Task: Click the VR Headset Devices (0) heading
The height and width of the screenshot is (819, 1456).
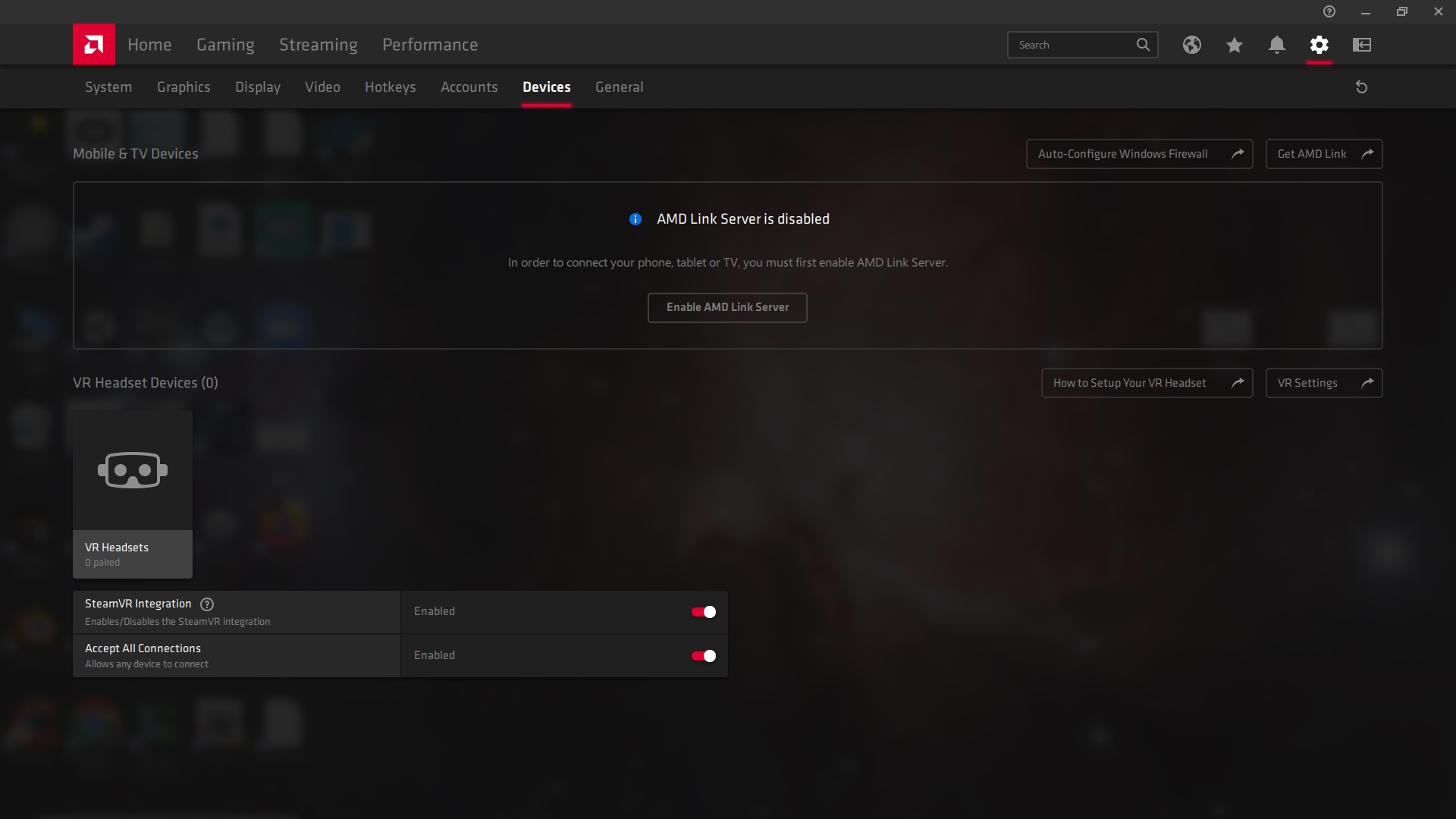Action: (146, 383)
